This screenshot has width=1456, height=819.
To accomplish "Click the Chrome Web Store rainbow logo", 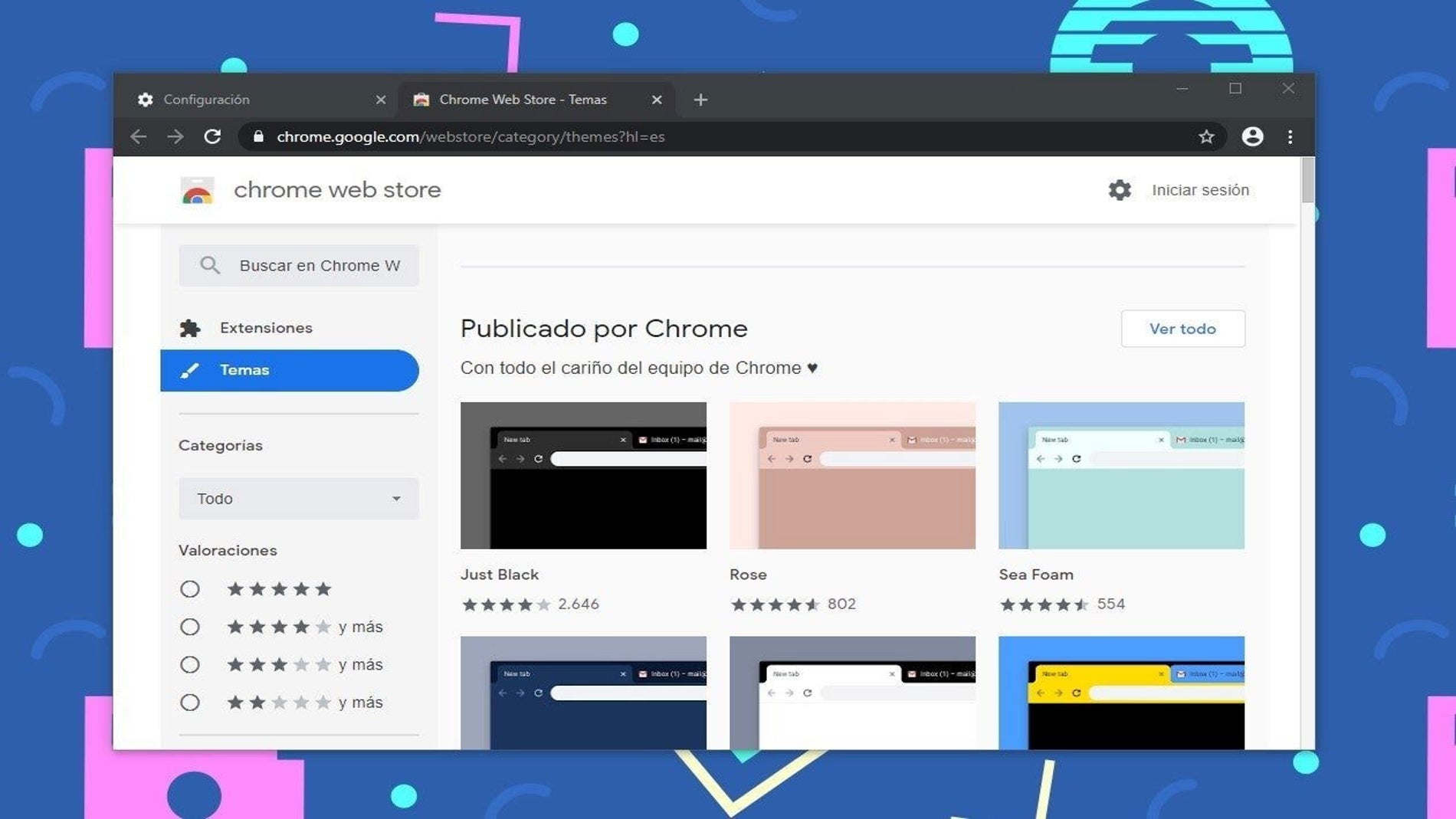I will [197, 191].
